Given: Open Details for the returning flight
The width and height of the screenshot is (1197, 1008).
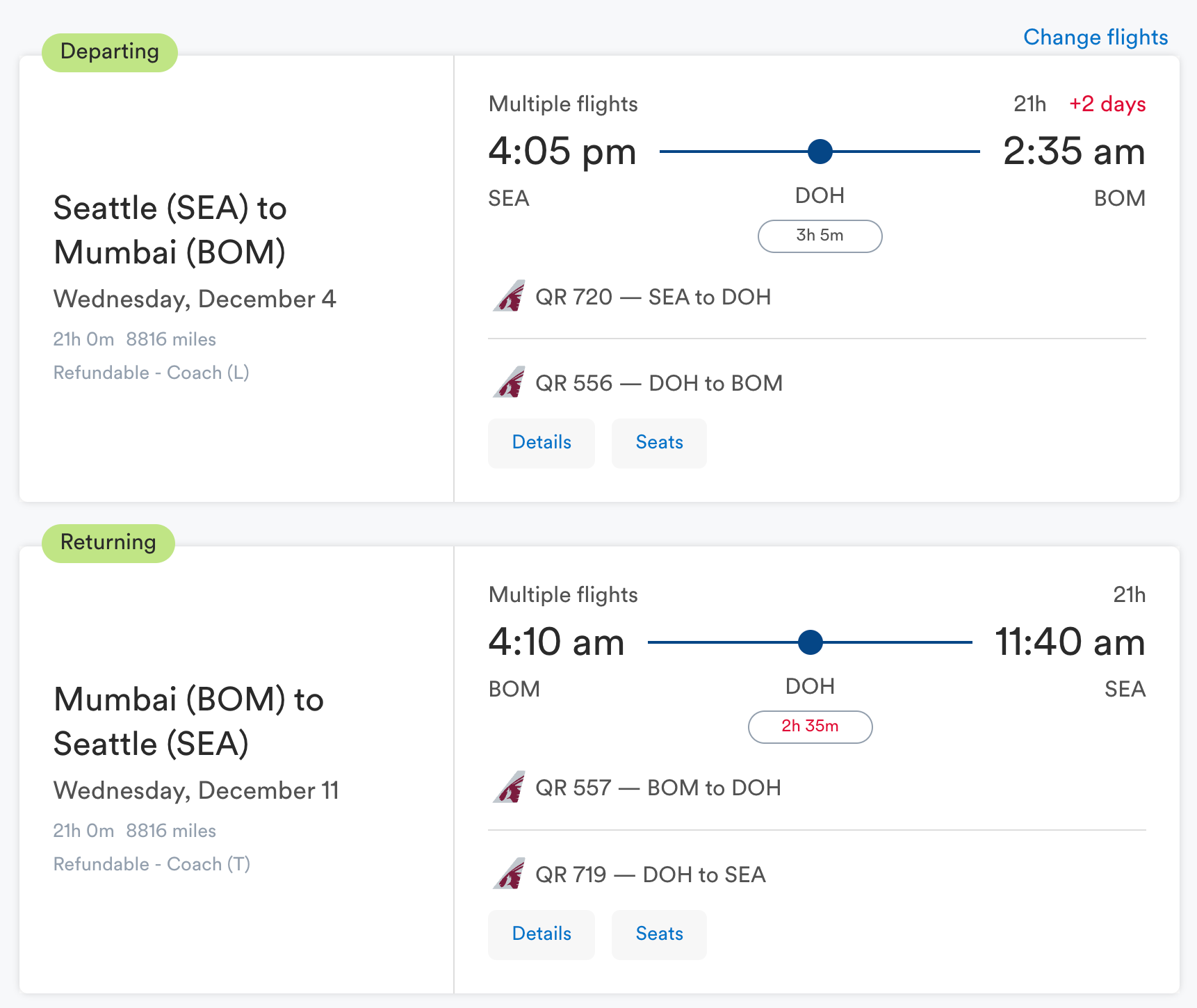Looking at the screenshot, I should coord(541,934).
